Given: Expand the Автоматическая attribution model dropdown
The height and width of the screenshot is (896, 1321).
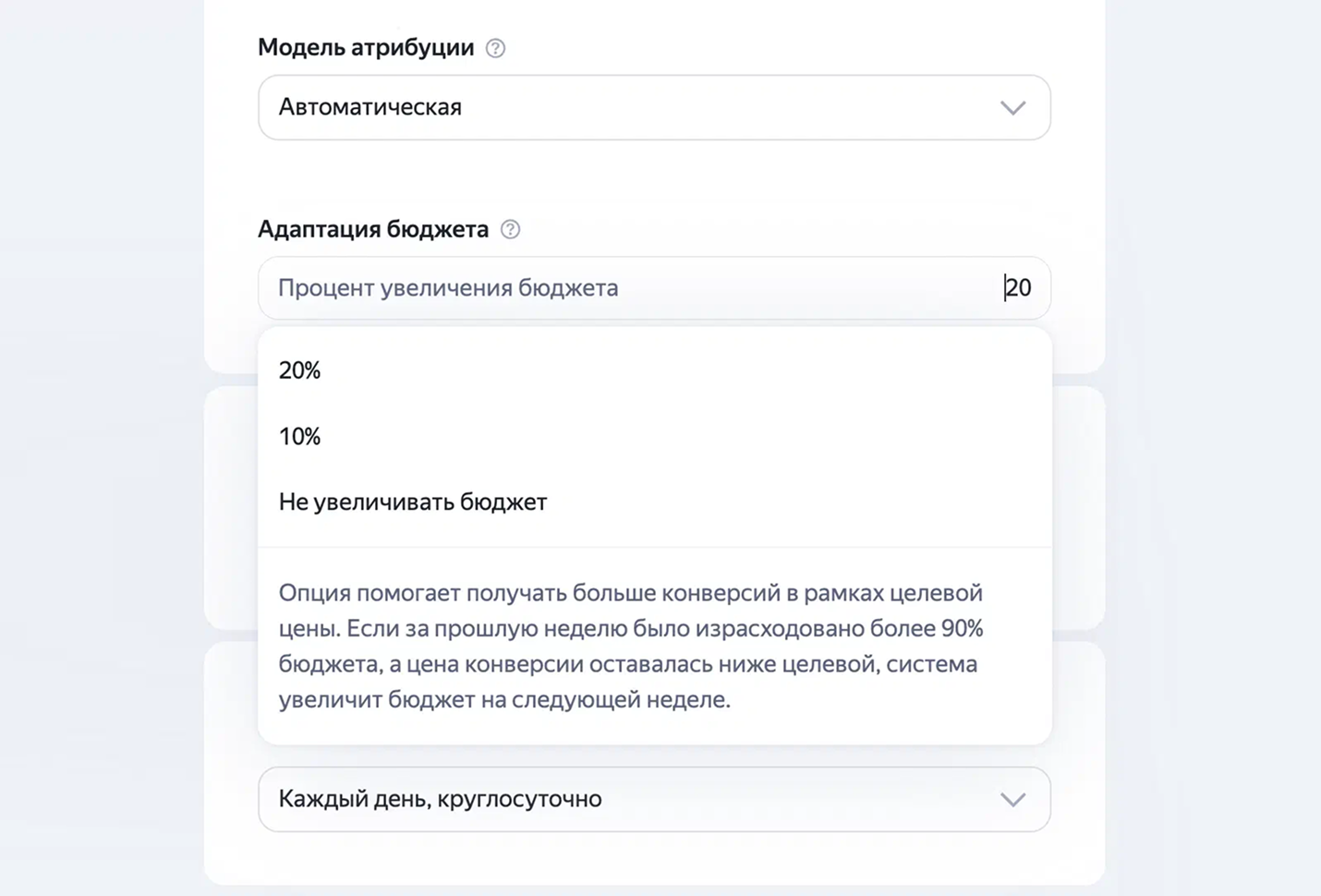Looking at the screenshot, I should [x=654, y=107].
